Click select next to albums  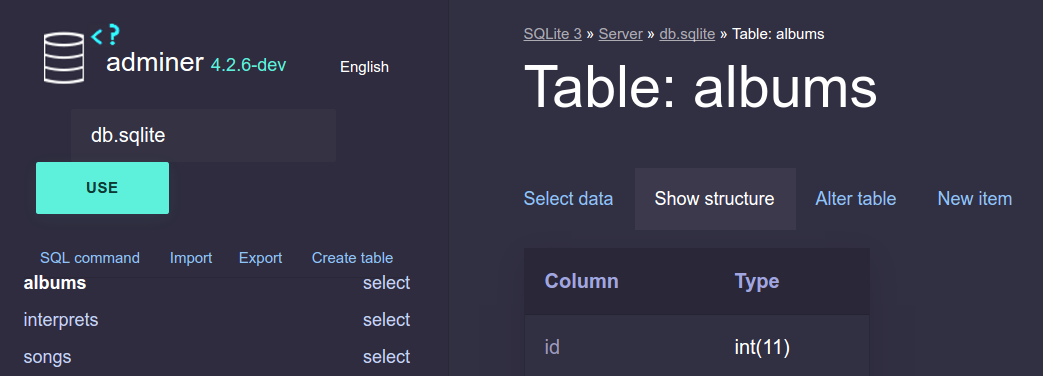pos(386,283)
